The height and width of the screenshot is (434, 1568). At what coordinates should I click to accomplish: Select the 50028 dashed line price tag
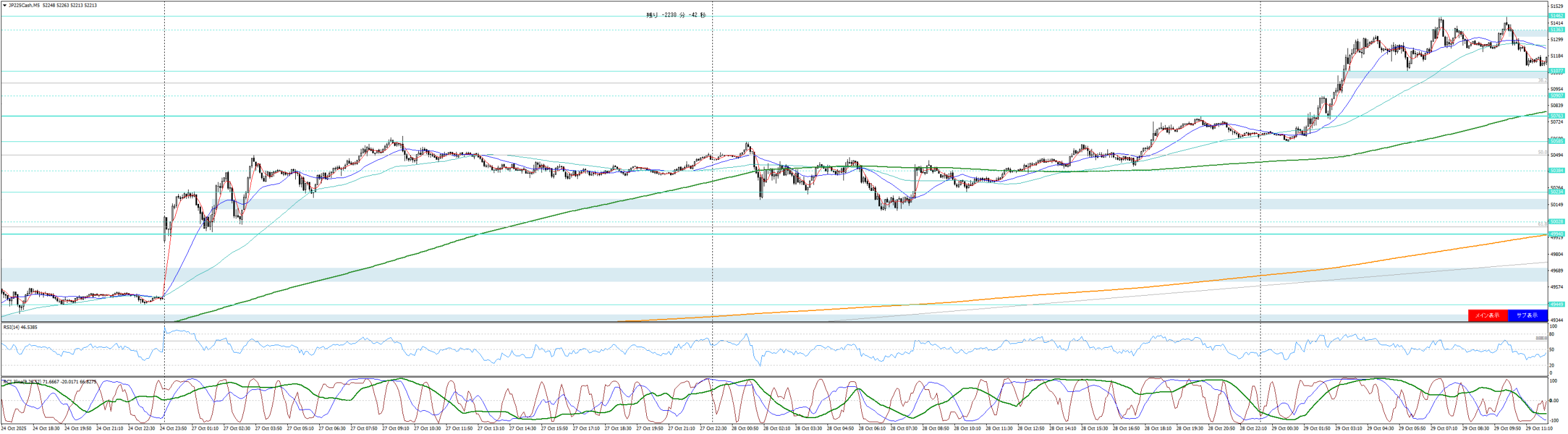1556,222
